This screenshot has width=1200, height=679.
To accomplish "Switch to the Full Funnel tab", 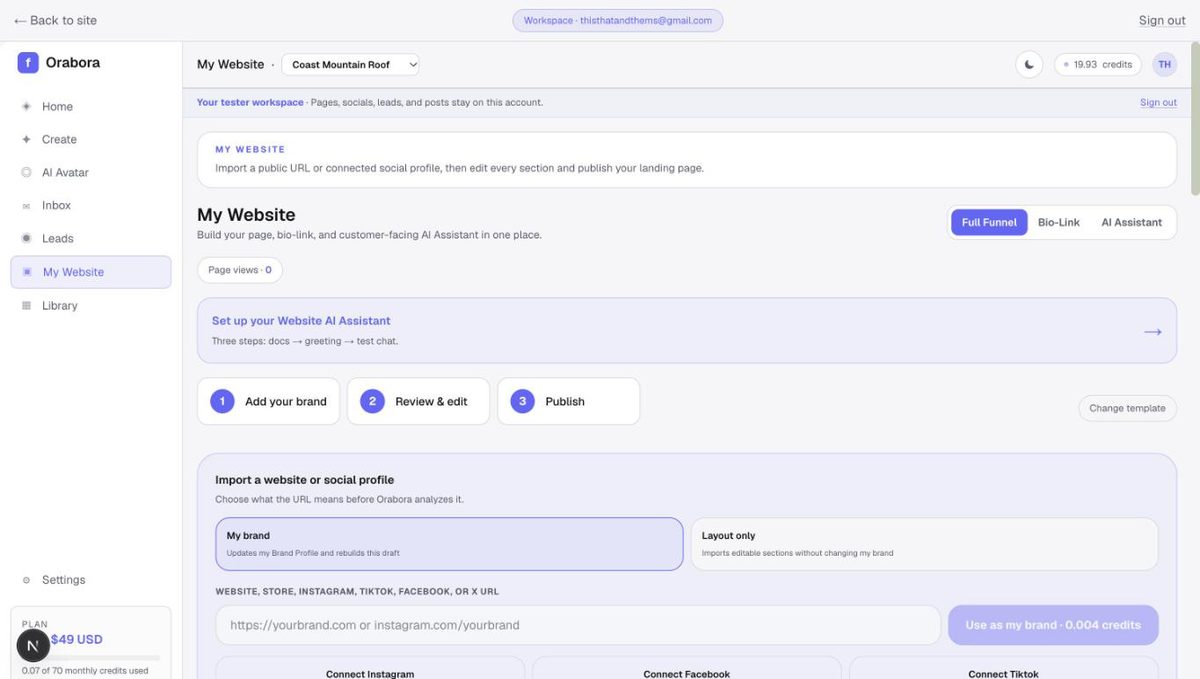I will coord(989,222).
